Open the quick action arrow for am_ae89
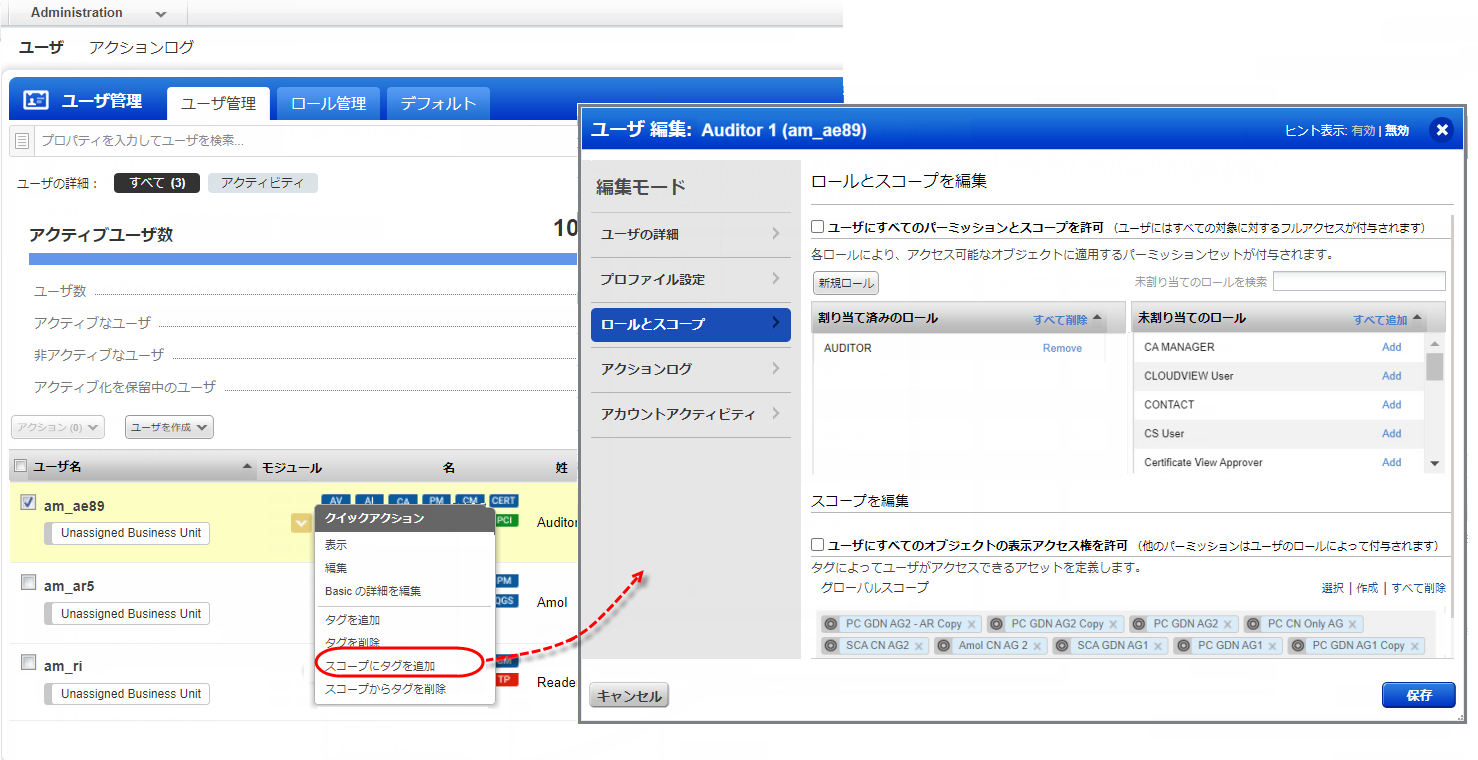The image size is (1478, 760). 300,523
